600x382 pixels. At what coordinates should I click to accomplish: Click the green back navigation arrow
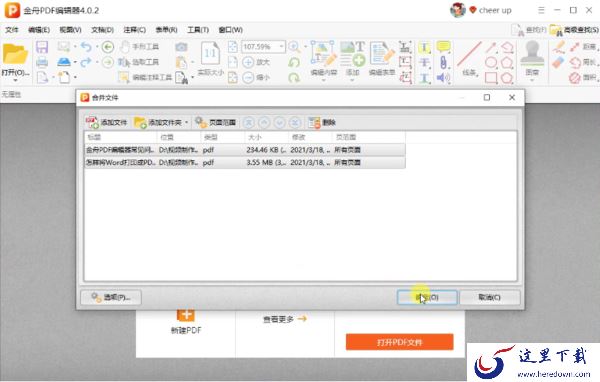click(108, 47)
